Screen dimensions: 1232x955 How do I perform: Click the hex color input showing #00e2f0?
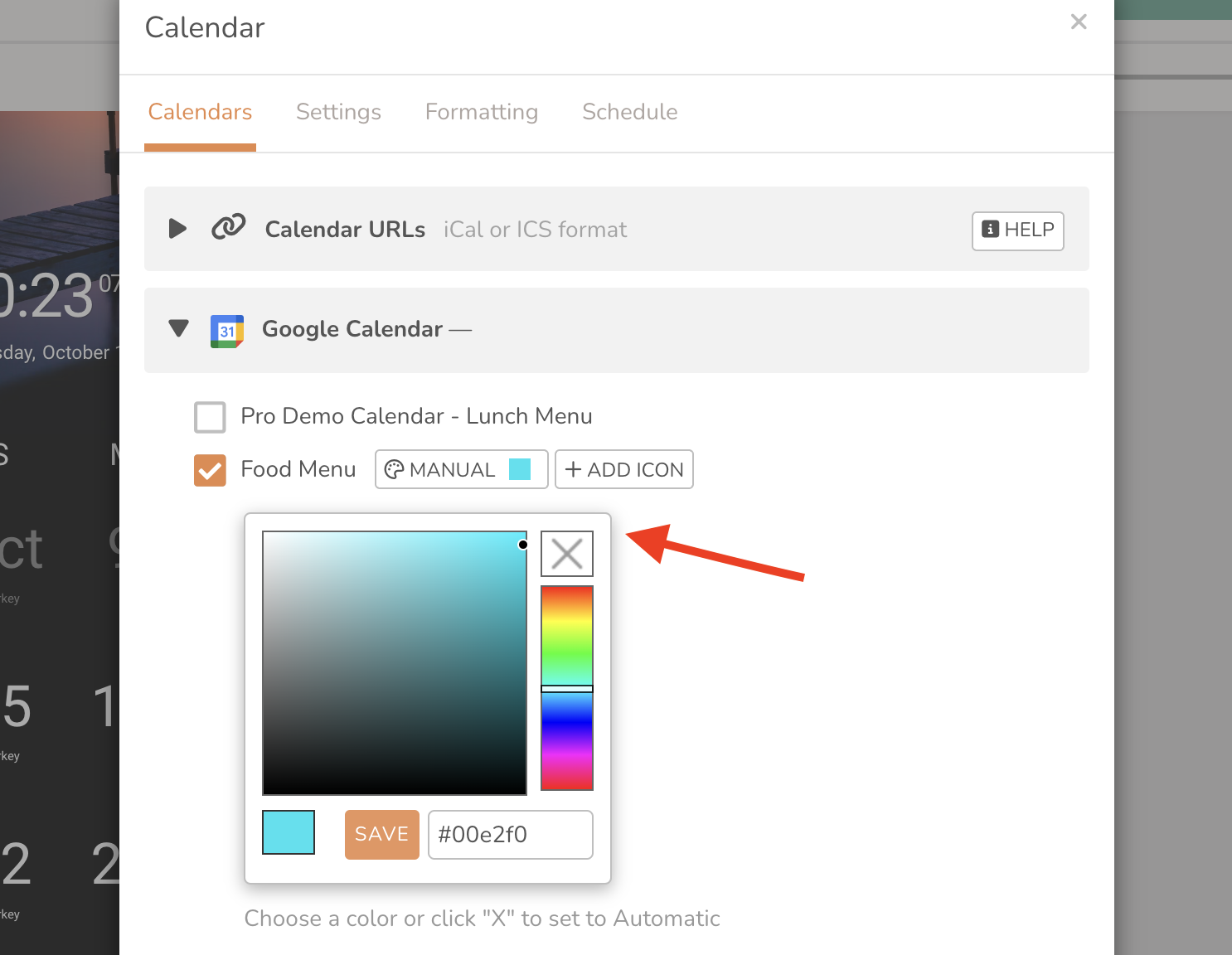pos(510,834)
